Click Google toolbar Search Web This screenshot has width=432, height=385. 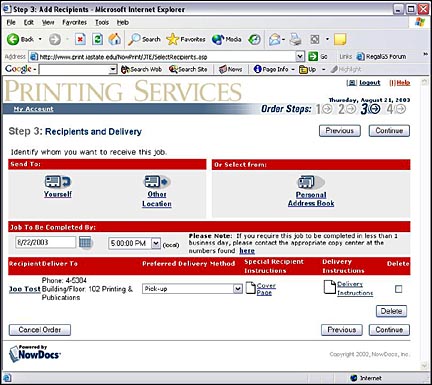[142, 69]
